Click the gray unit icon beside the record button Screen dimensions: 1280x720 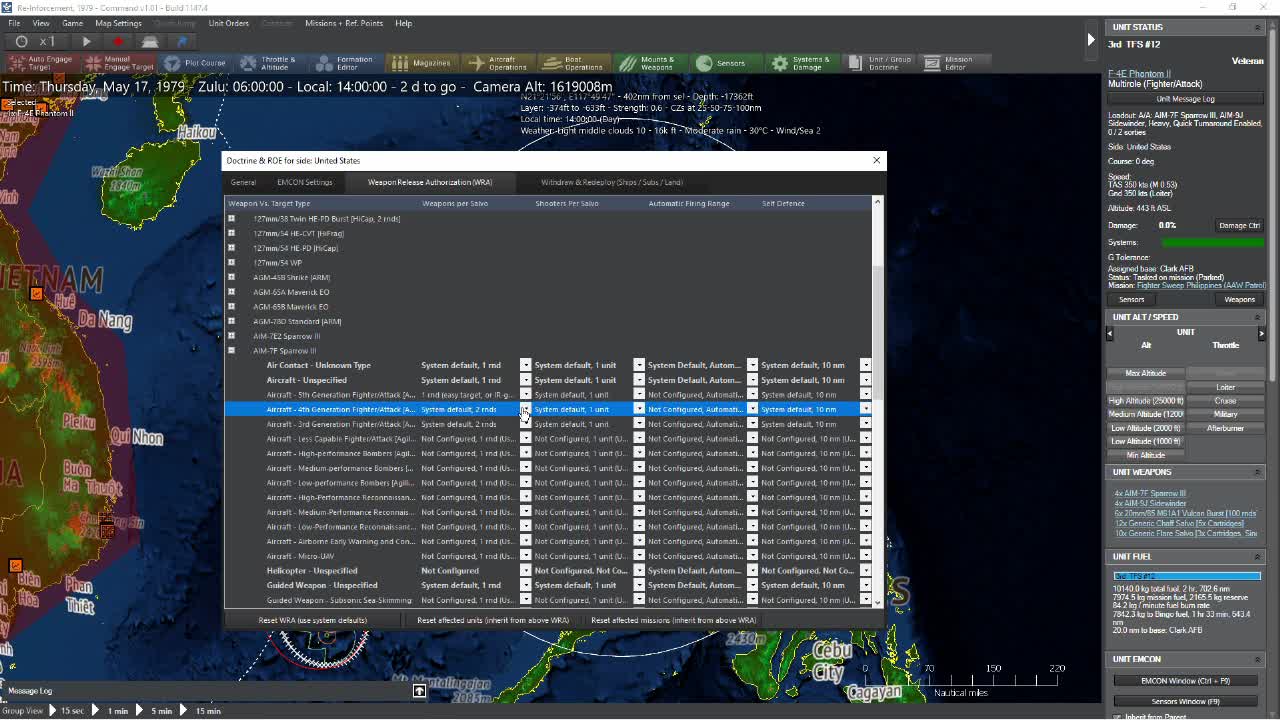pyautogui.click(x=150, y=41)
